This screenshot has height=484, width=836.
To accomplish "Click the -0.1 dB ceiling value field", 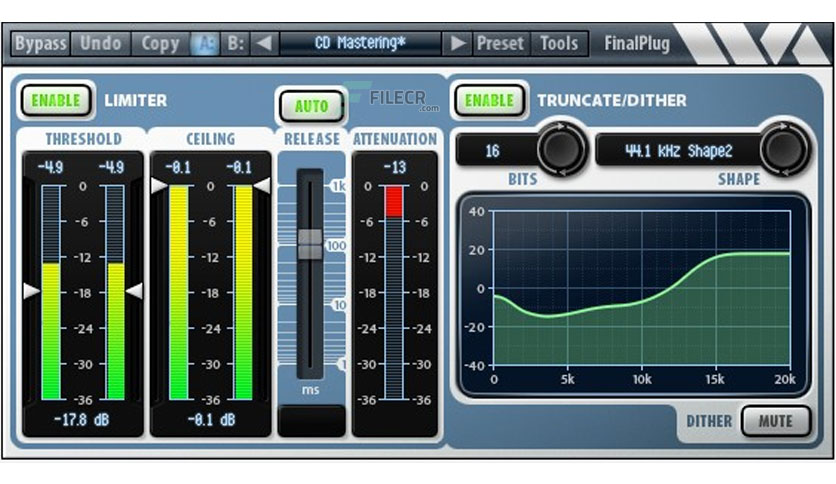I will click(211, 420).
